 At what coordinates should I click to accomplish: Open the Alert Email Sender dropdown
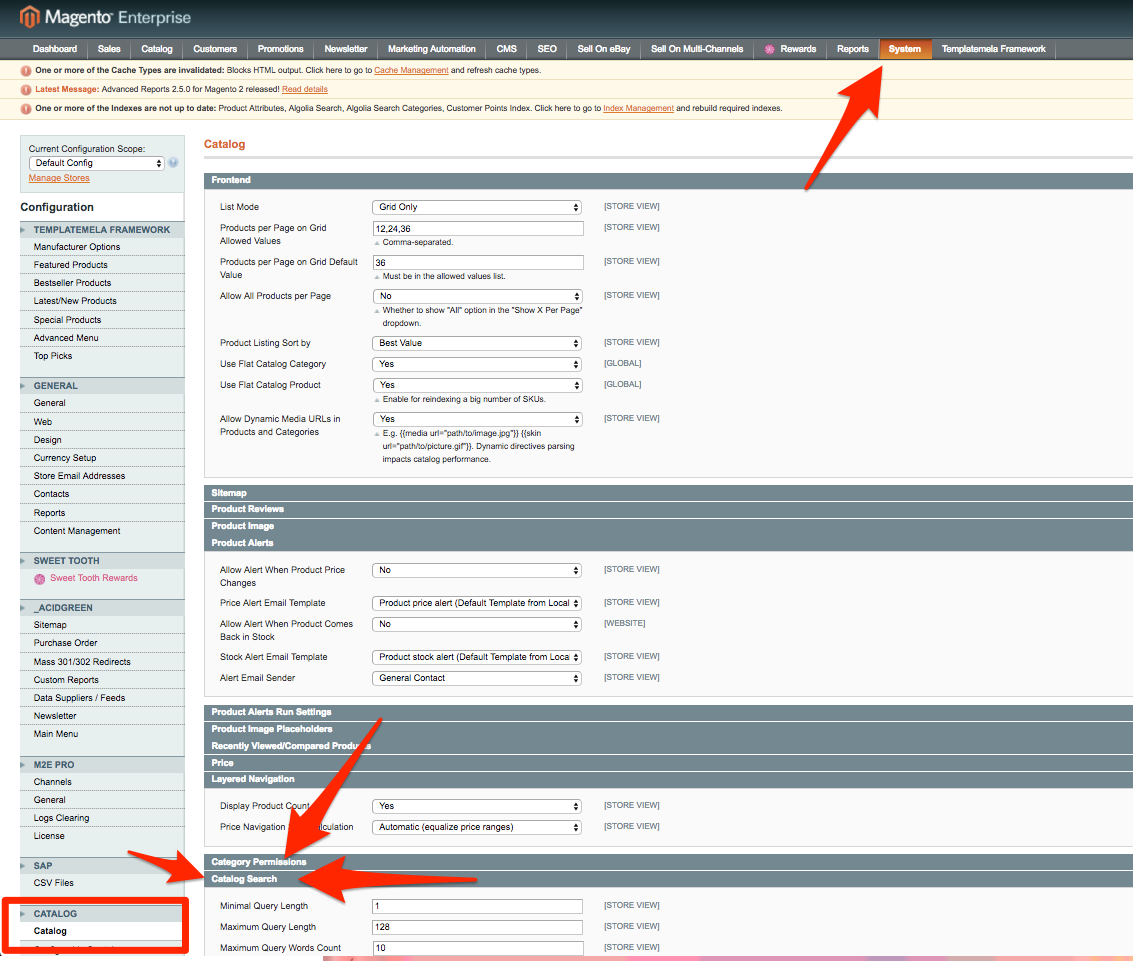[x=477, y=678]
